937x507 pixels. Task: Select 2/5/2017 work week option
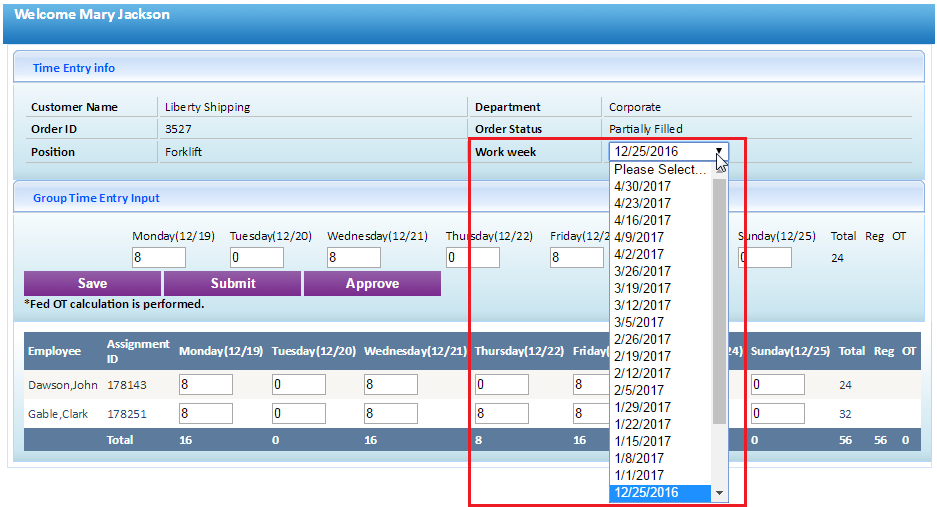pos(660,390)
